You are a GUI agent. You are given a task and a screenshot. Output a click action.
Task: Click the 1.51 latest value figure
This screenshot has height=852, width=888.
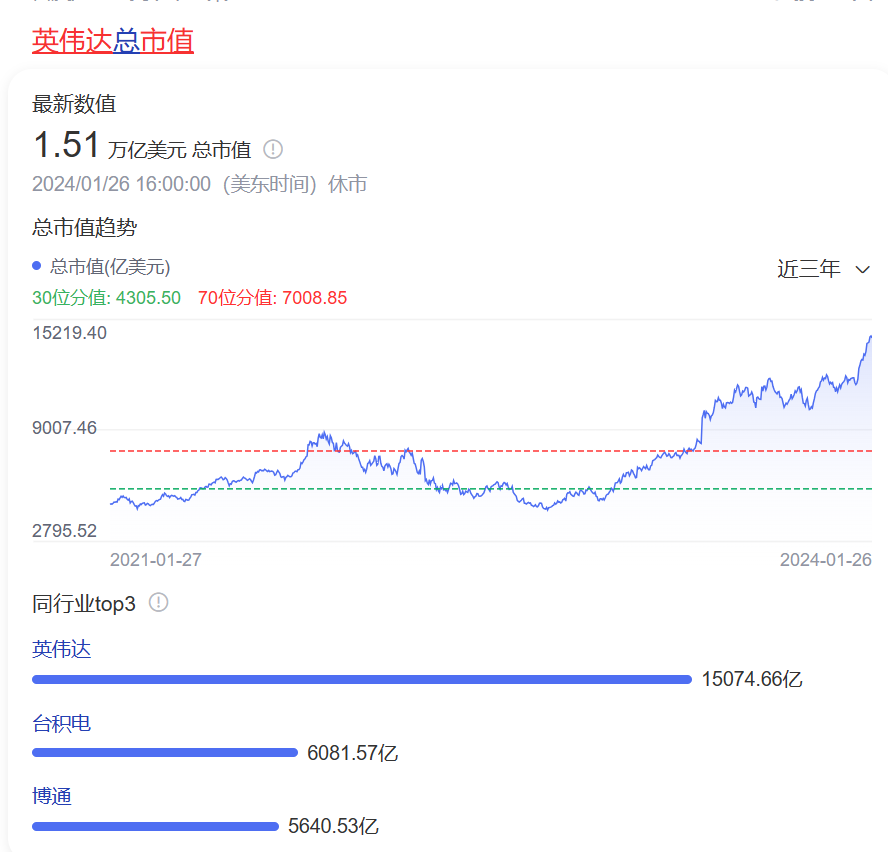(x=67, y=144)
